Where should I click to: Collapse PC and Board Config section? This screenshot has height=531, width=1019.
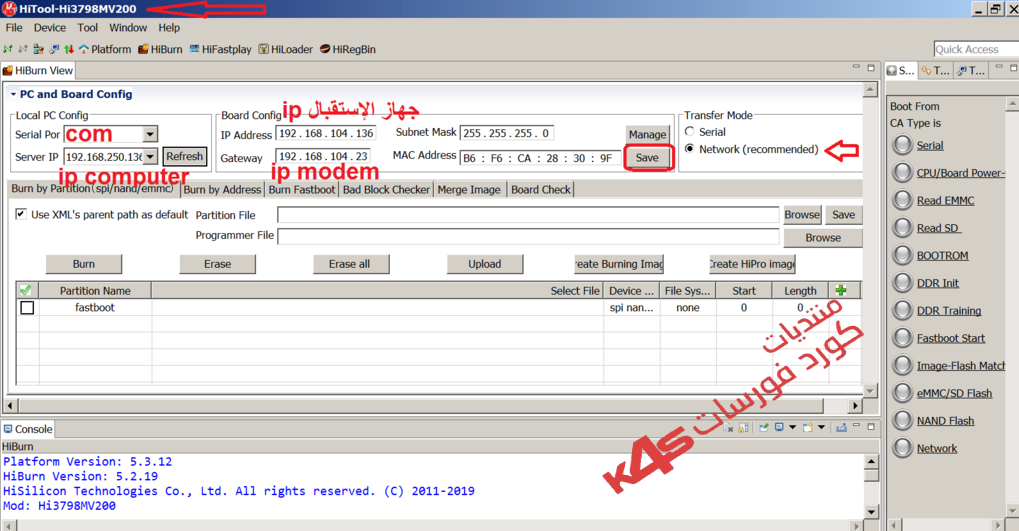pyautogui.click(x=13, y=94)
